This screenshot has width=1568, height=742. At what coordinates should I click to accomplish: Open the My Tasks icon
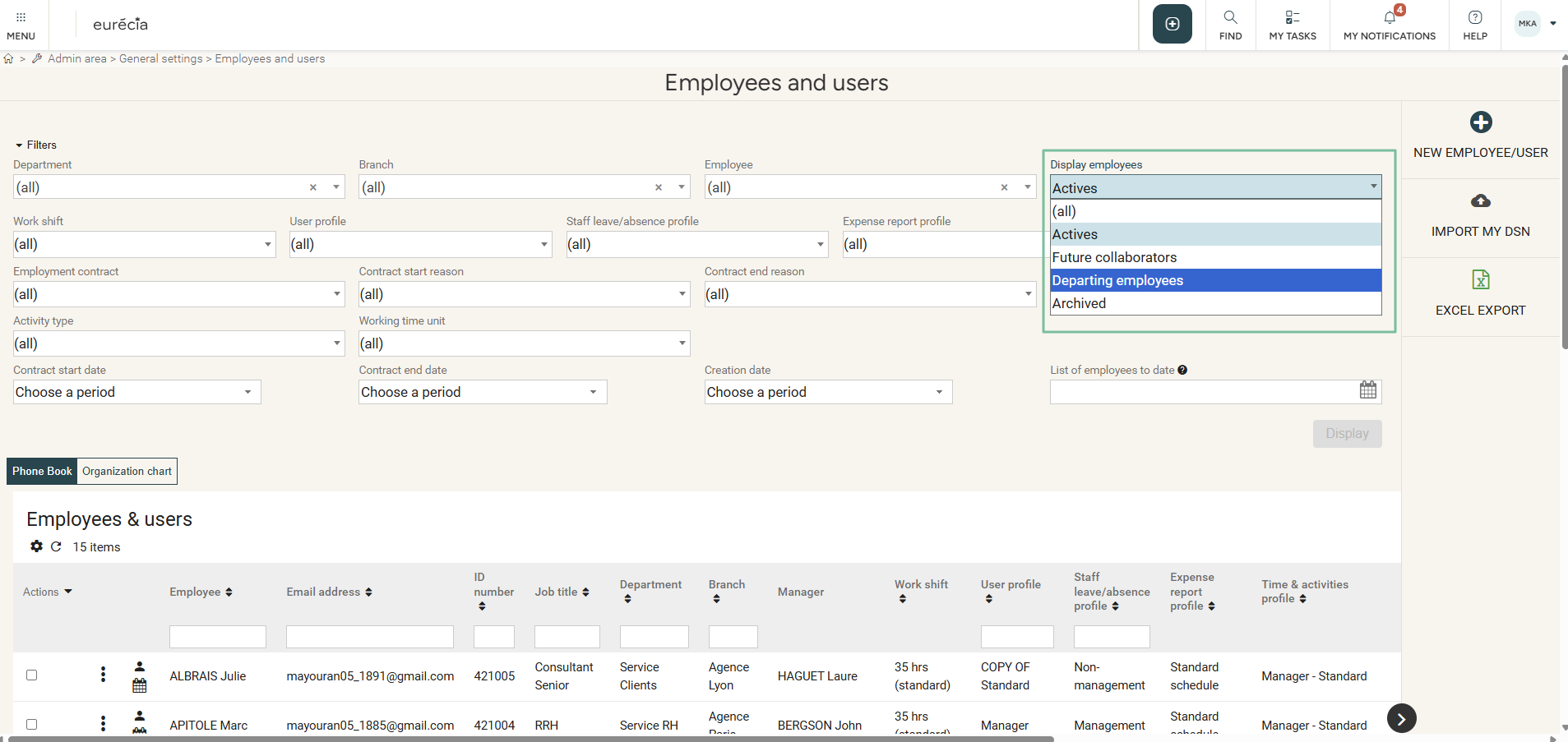coord(1292,17)
